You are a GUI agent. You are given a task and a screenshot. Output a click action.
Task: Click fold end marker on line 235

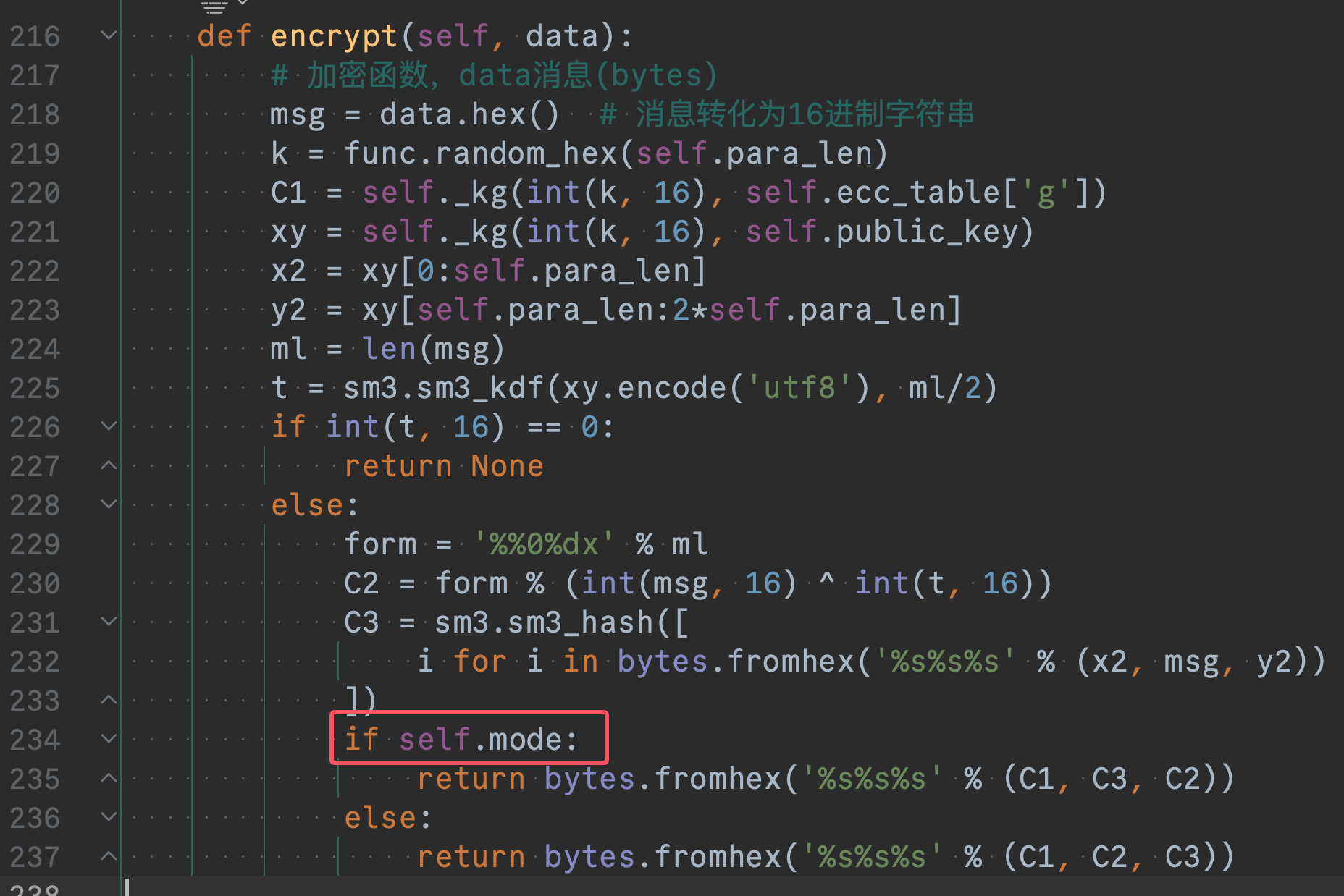109,777
